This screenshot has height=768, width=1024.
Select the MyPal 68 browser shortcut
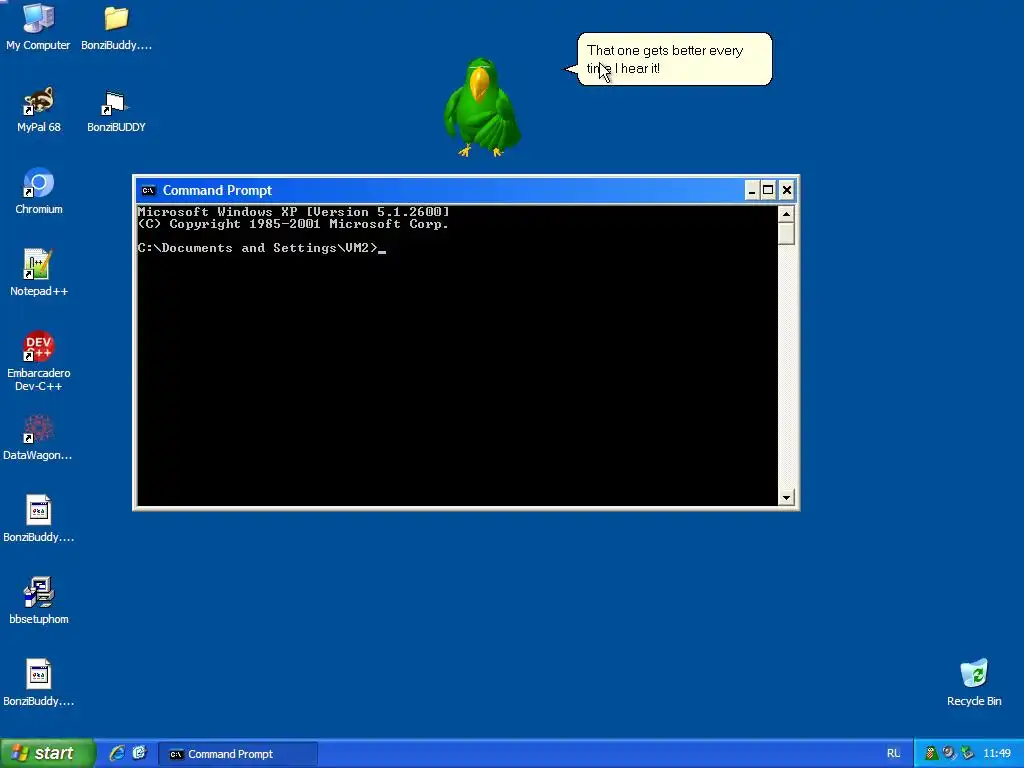click(x=39, y=109)
